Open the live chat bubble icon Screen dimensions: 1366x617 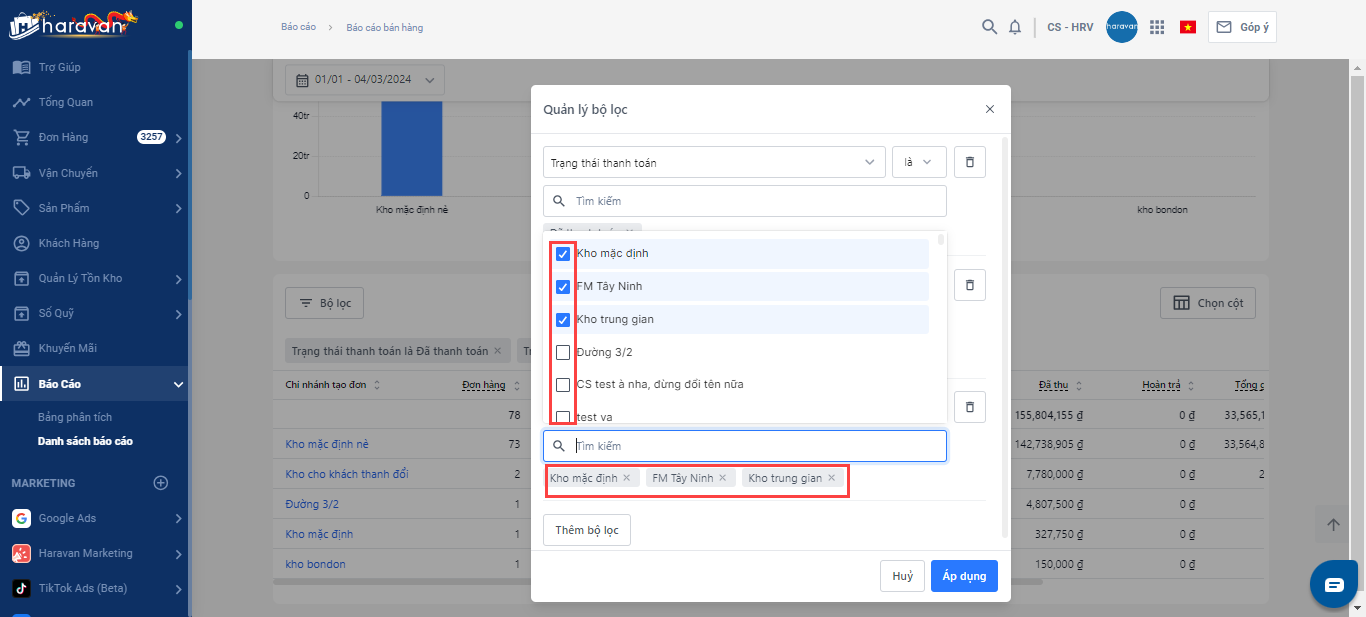1334,585
